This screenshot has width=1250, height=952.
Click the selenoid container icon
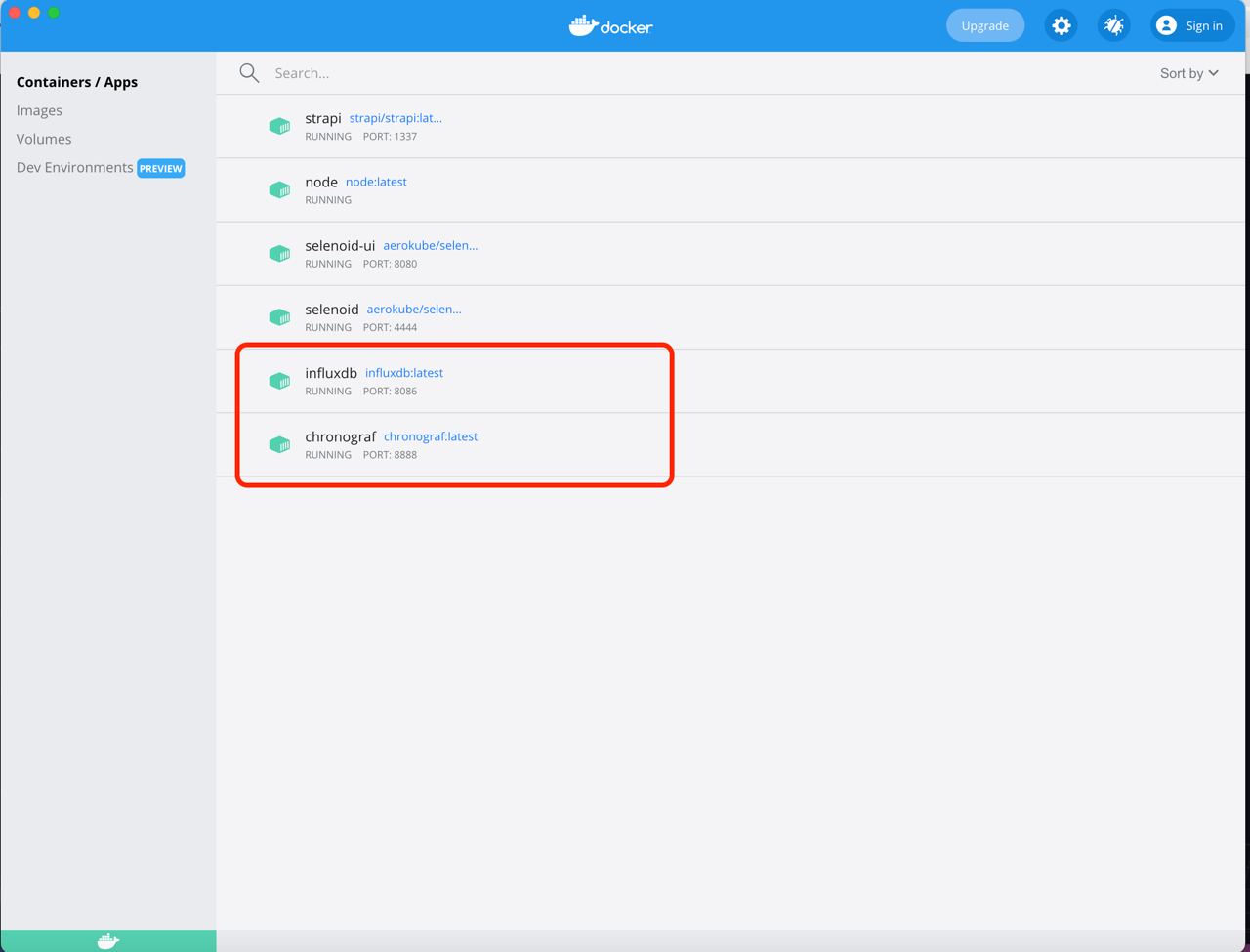pyautogui.click(x=280, y=316)
